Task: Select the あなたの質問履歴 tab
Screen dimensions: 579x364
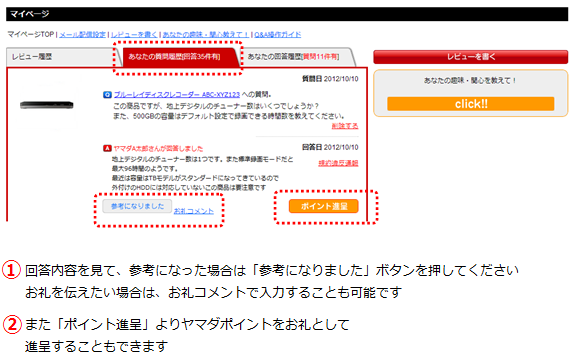Action: pyautogui.click(x=174, y=57)
